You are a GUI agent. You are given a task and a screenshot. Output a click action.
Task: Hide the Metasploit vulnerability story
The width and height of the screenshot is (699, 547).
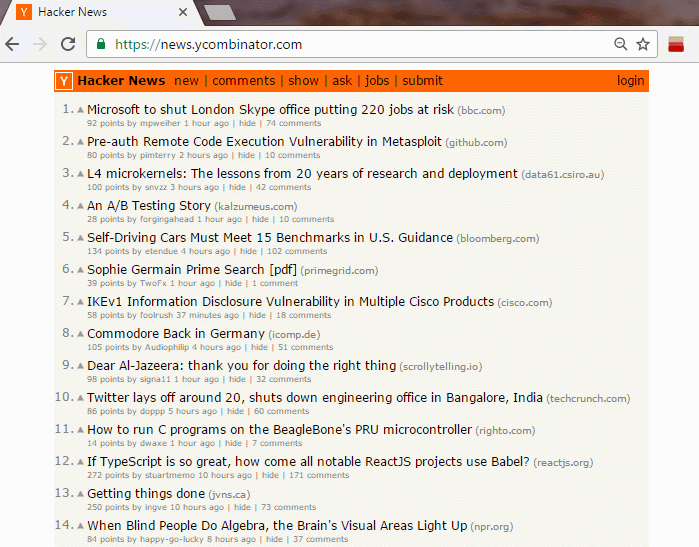(x=246, y=155)
